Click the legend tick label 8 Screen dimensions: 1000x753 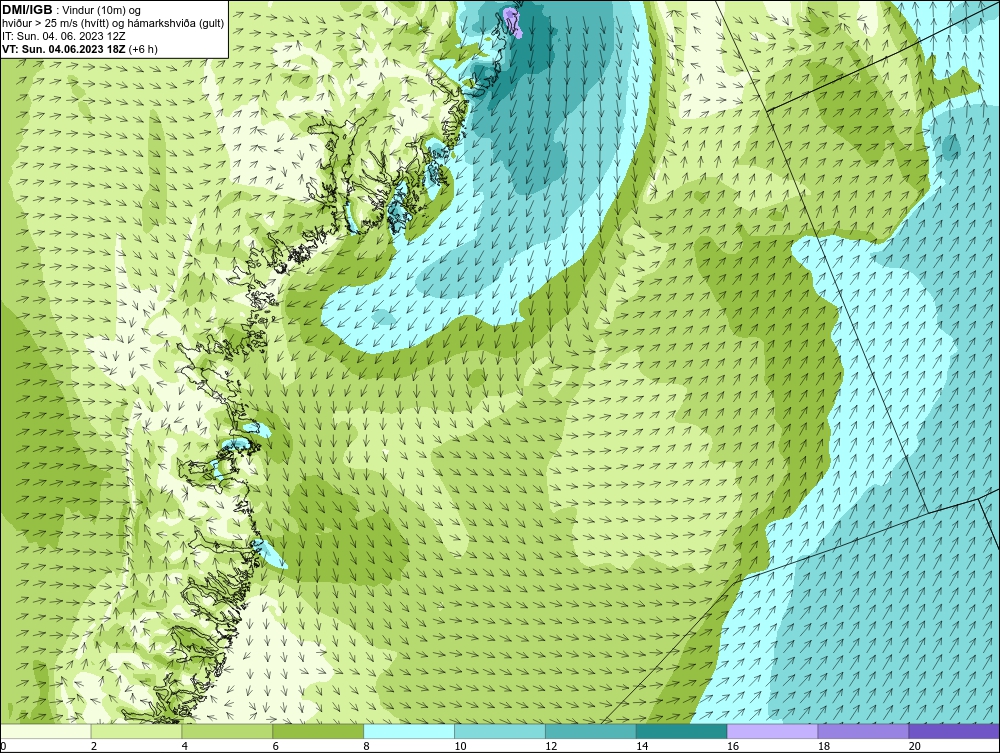(367, 746)
